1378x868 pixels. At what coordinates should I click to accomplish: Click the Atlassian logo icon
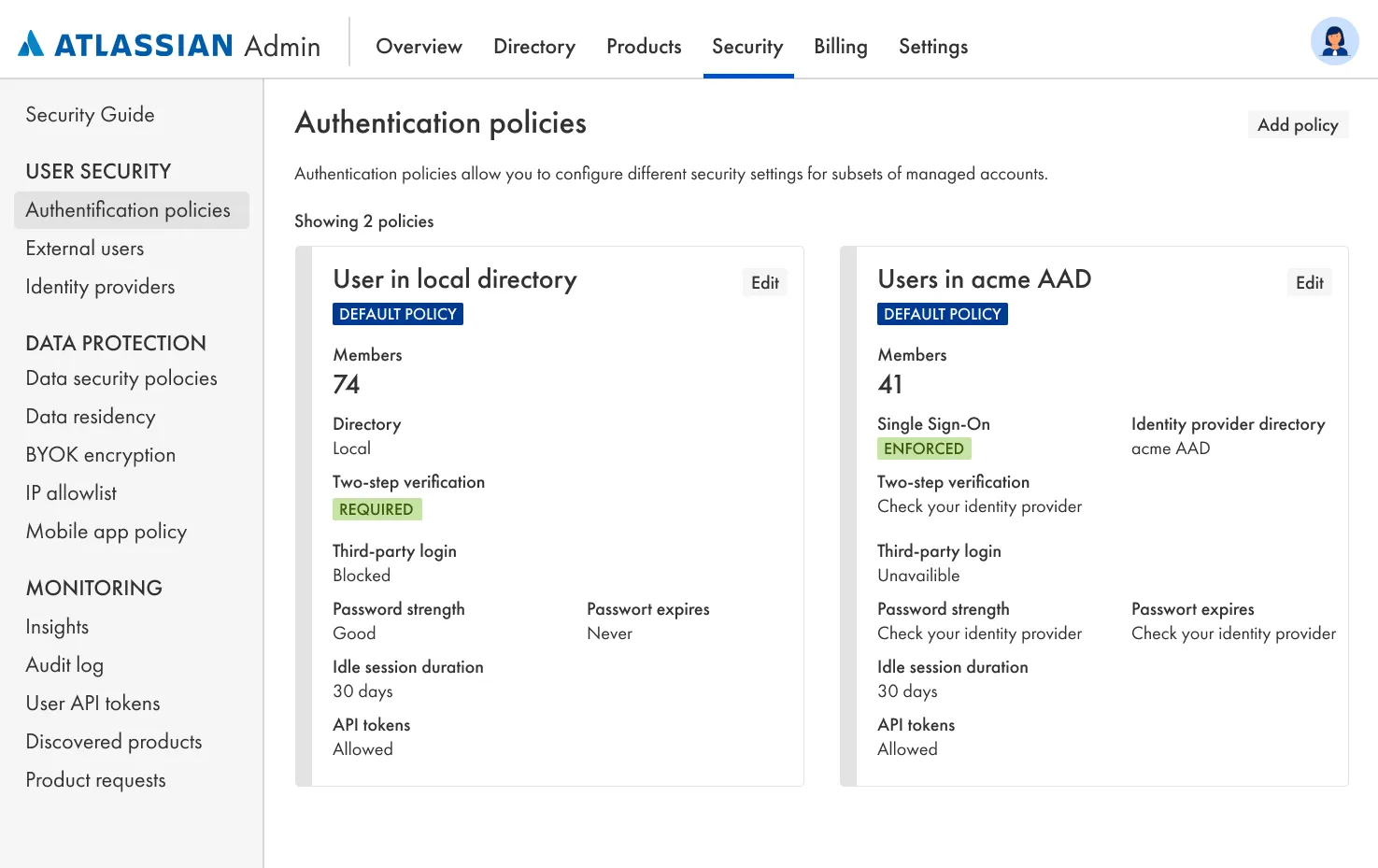31,44
